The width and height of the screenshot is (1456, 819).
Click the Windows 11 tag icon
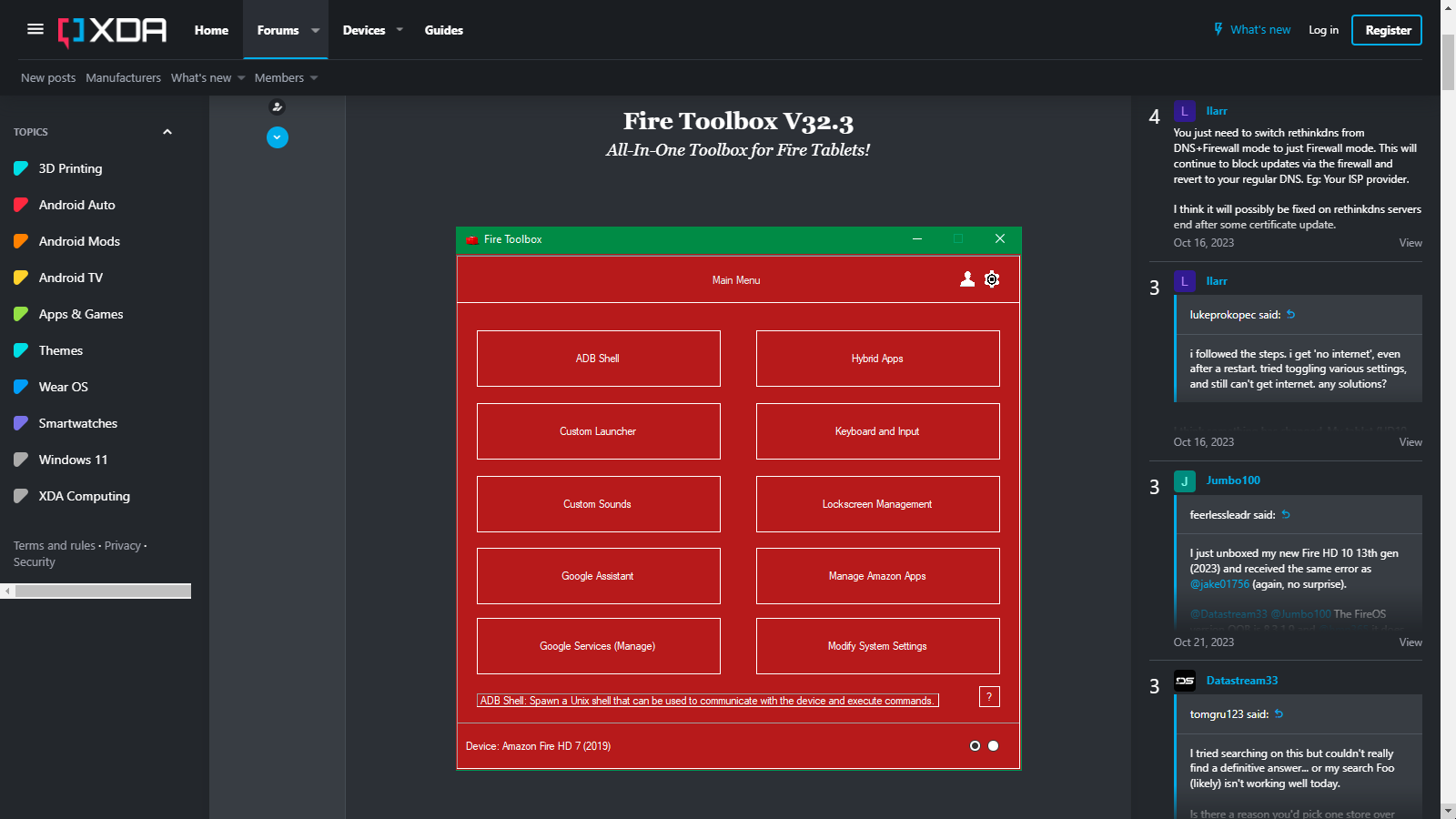(x=21, y=460)
